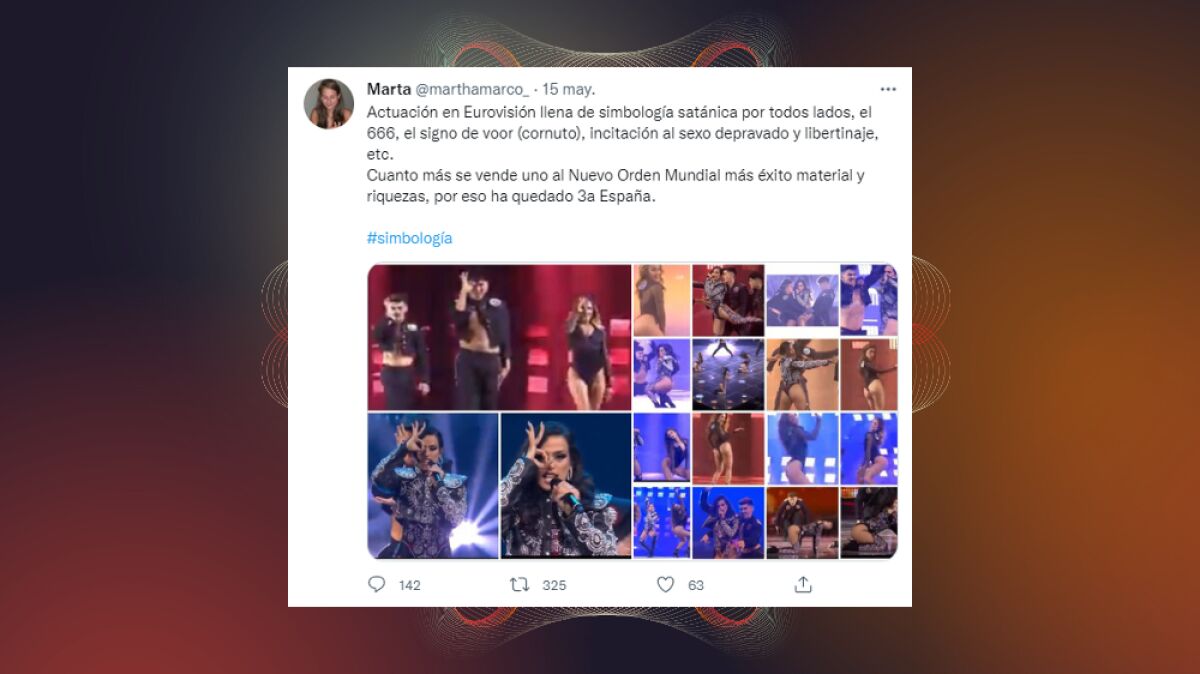Open the 15 may. tweet timestamp
Viewport: 1200px width, 674px height.
point(568,89)
